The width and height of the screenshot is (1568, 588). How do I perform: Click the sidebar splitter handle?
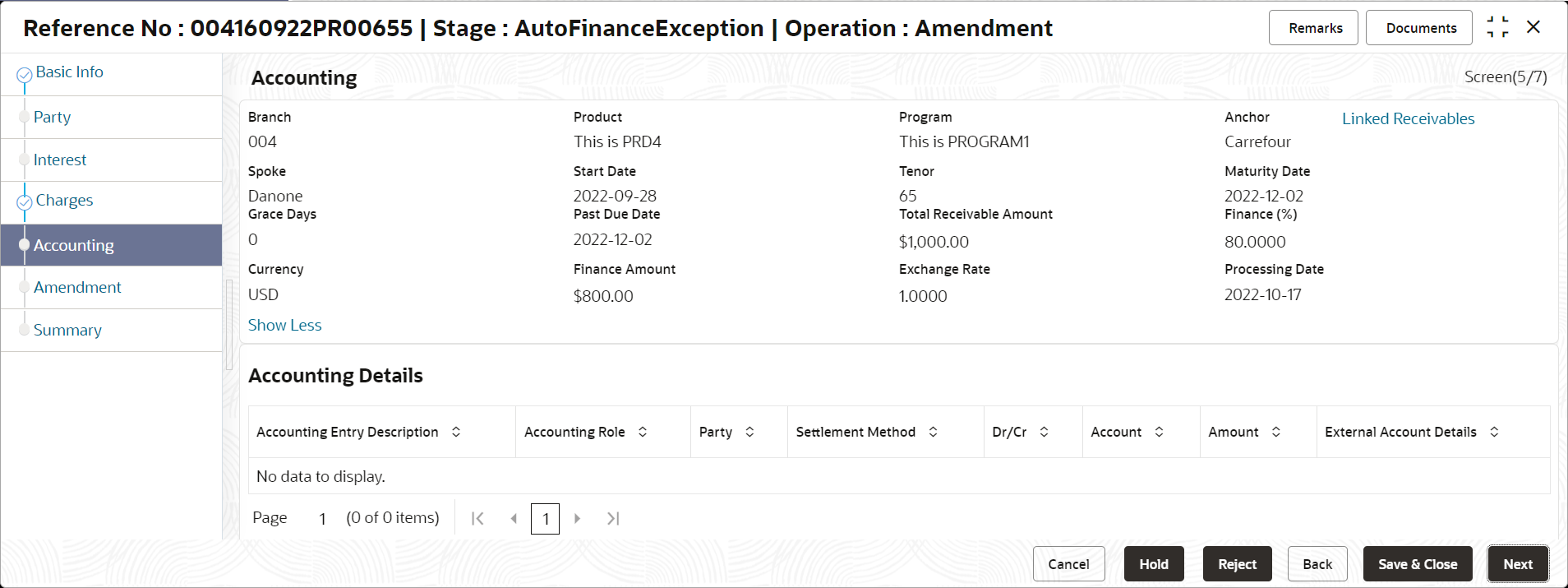229,325
